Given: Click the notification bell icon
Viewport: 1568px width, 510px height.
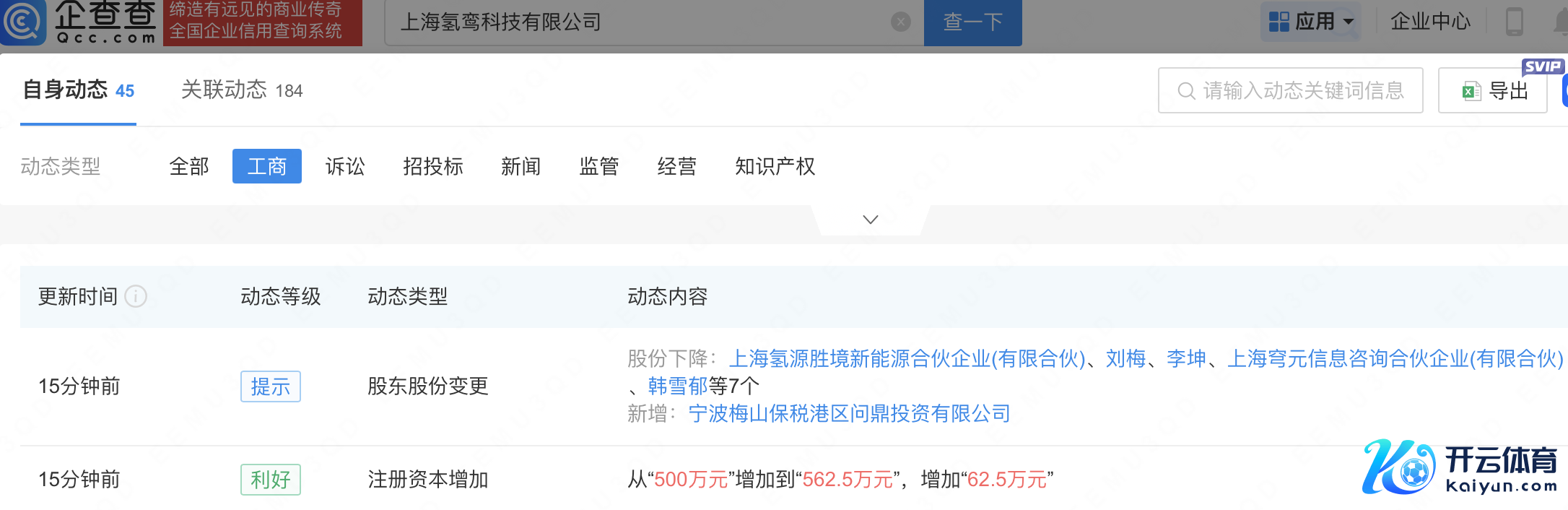Looking at the screenshot, I should 1561,22.
